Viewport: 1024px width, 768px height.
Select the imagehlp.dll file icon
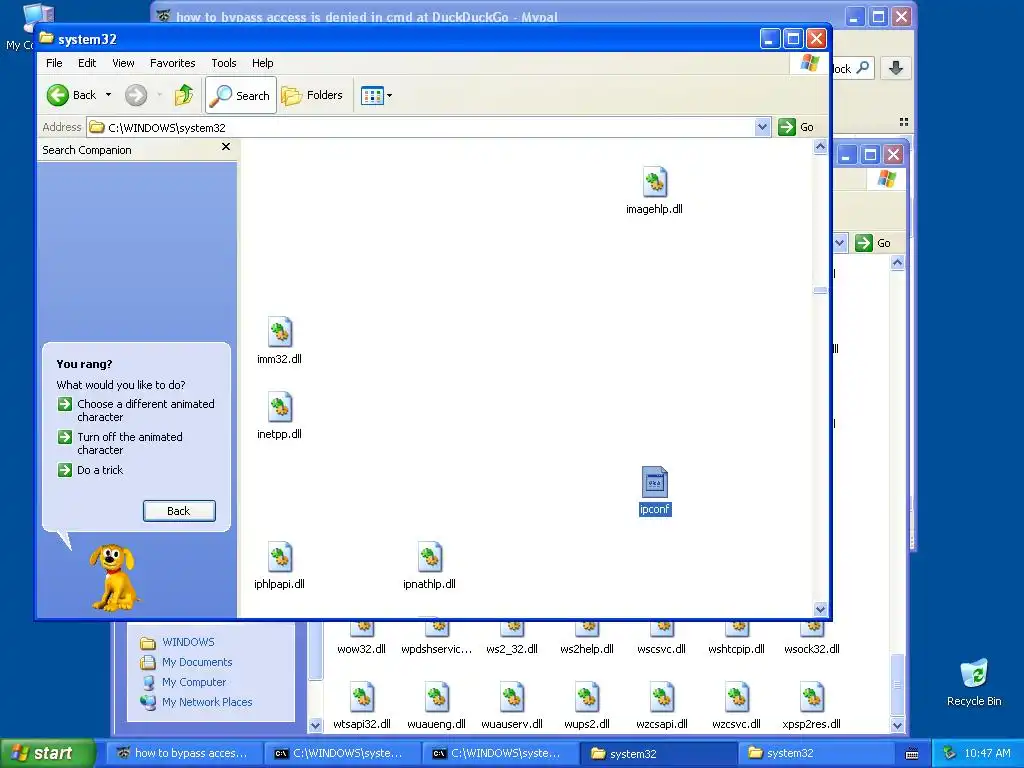[654, 182]
